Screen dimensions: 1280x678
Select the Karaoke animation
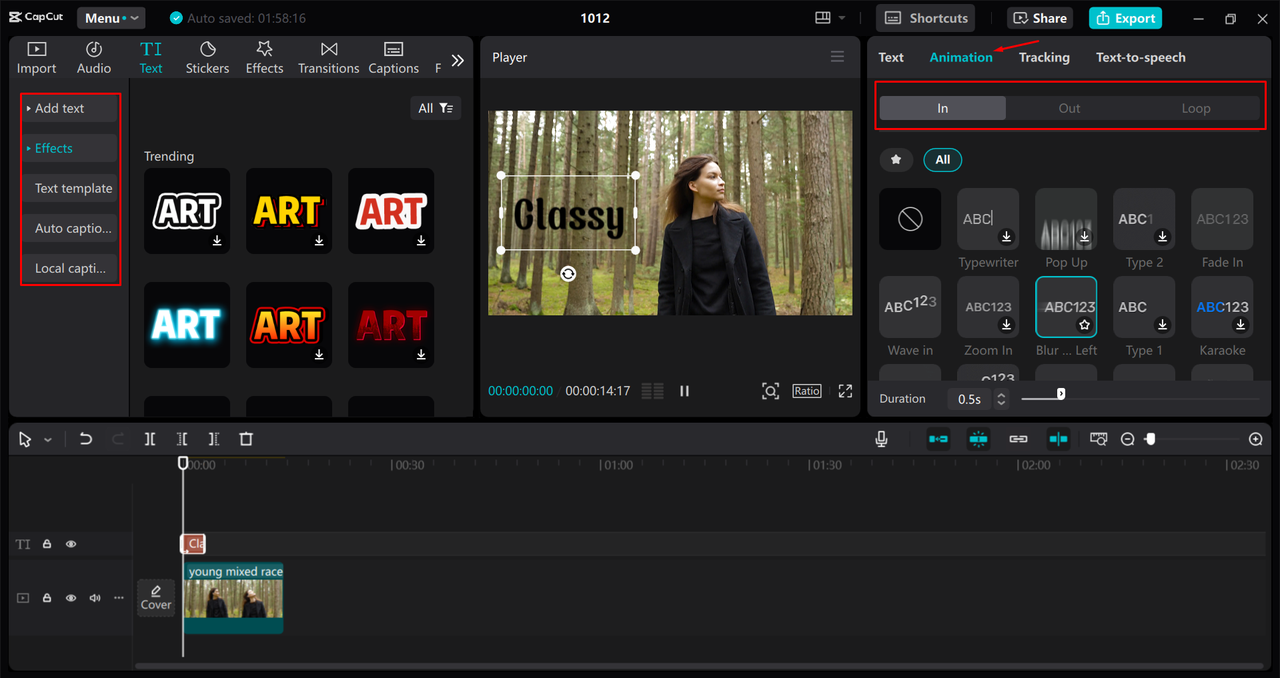pos(1222,307)
